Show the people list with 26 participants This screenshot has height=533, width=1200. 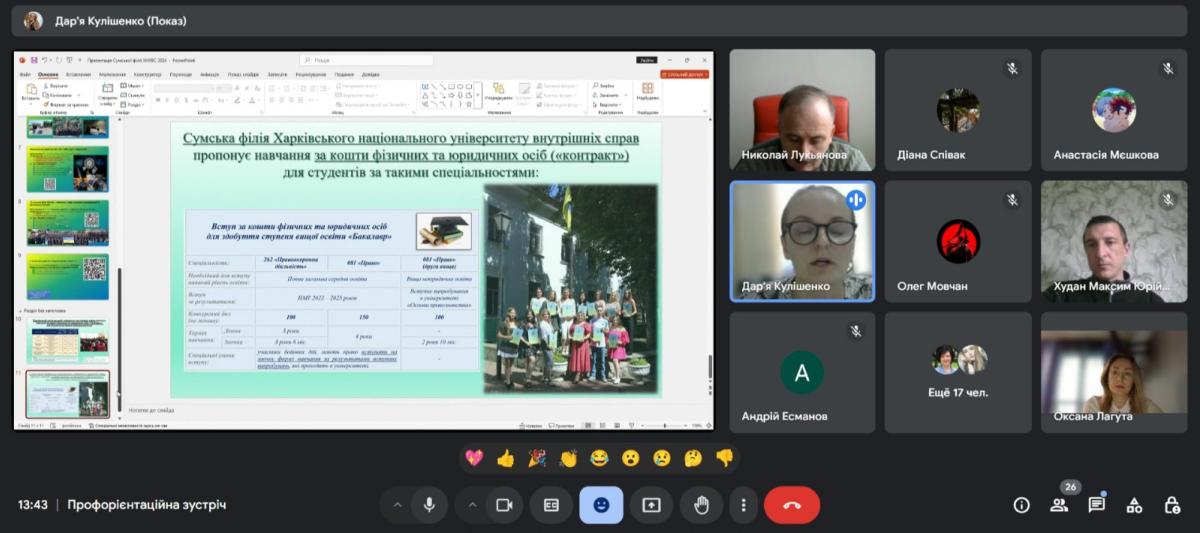[1059, 505]
